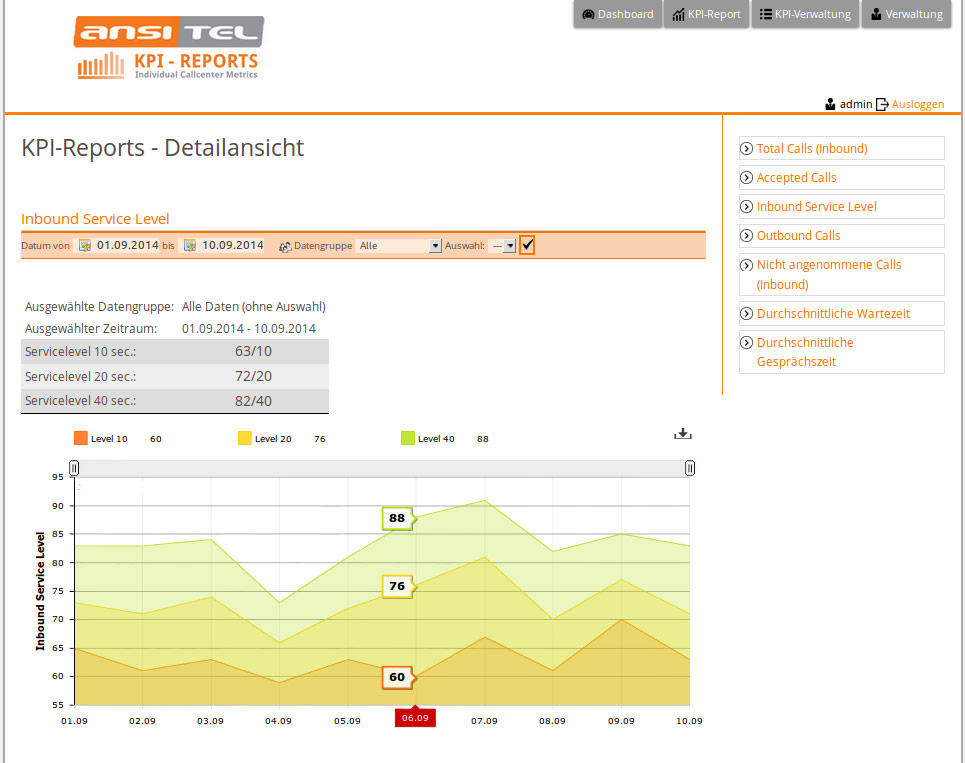Click the Servicelevel 10 sec. row label

point(81,351)
